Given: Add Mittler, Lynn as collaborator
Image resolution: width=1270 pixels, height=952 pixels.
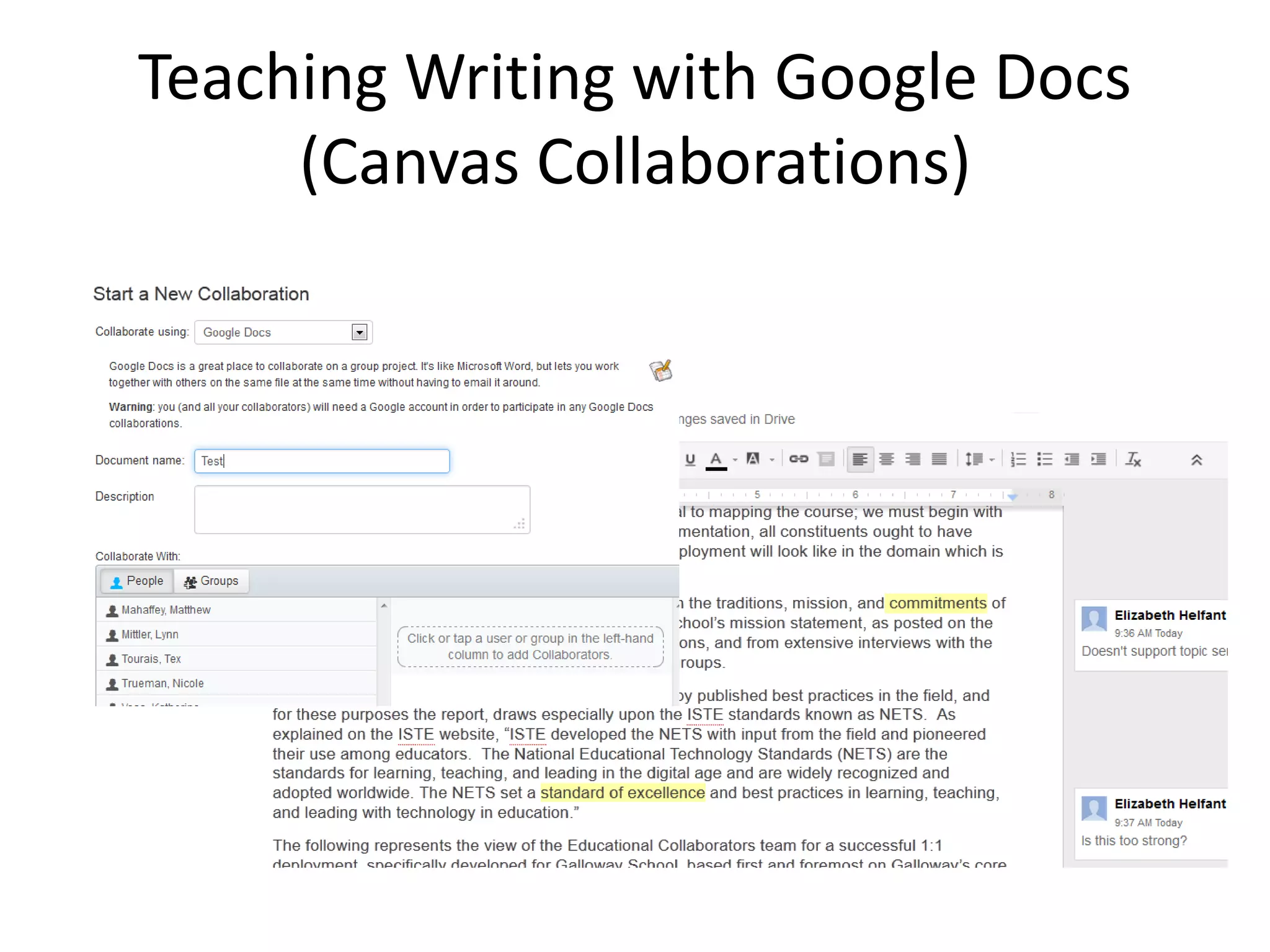Looking at the screenshot, I should 237,635.
